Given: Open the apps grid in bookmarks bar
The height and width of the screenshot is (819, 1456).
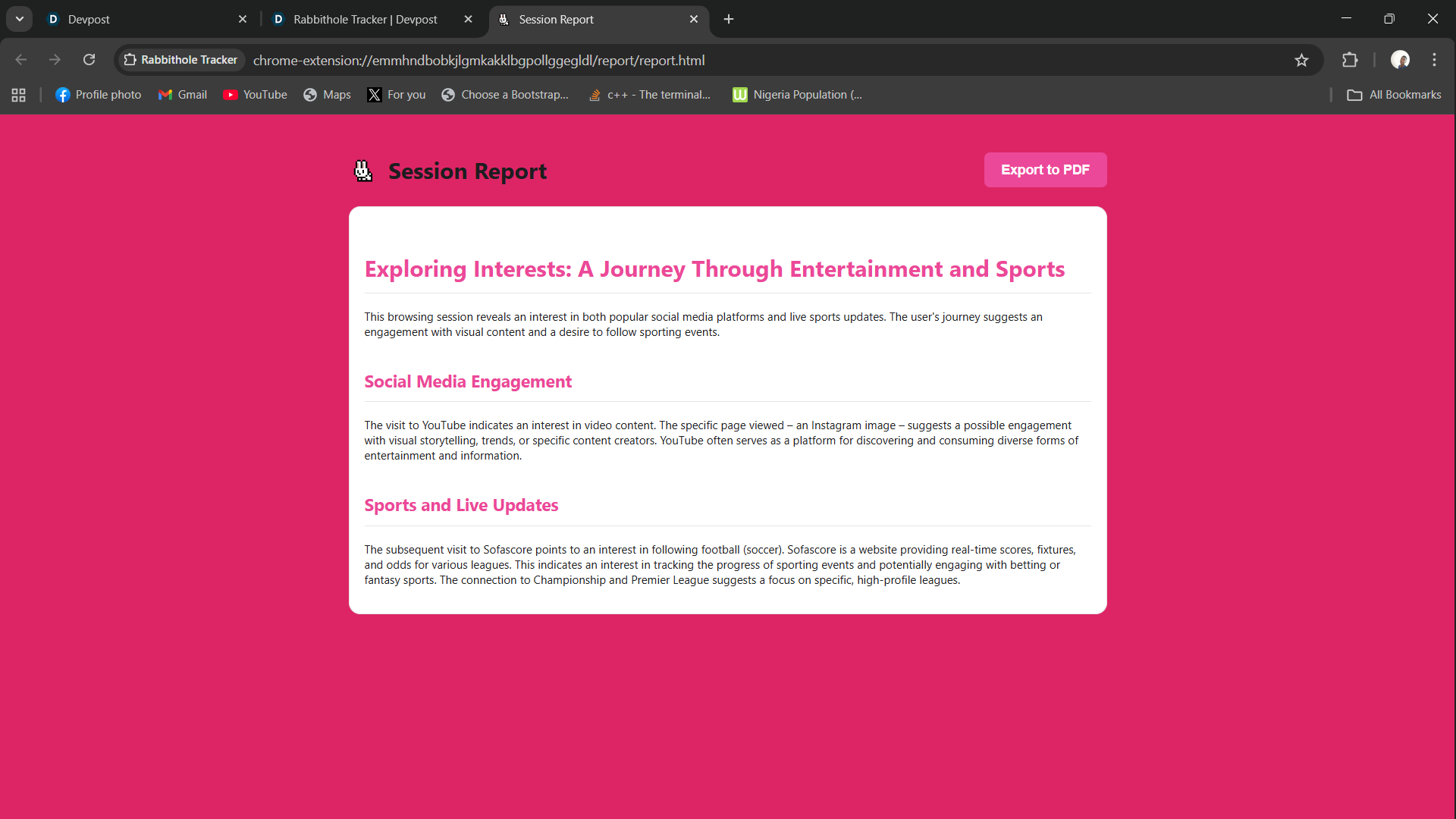Looking at the screenshot, I should [x=19, y=95].
